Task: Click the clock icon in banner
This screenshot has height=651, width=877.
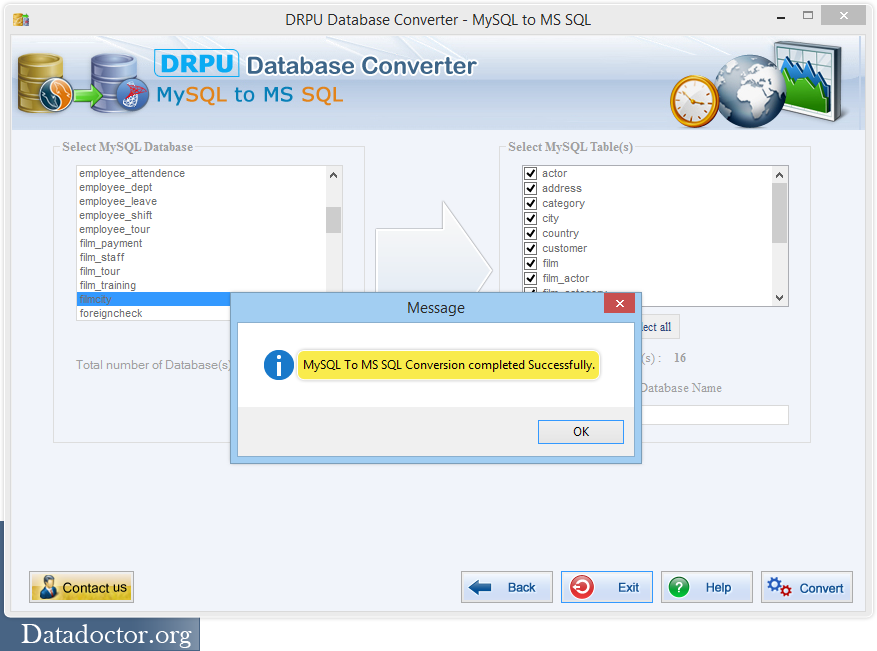Action: tap(694, 102)
